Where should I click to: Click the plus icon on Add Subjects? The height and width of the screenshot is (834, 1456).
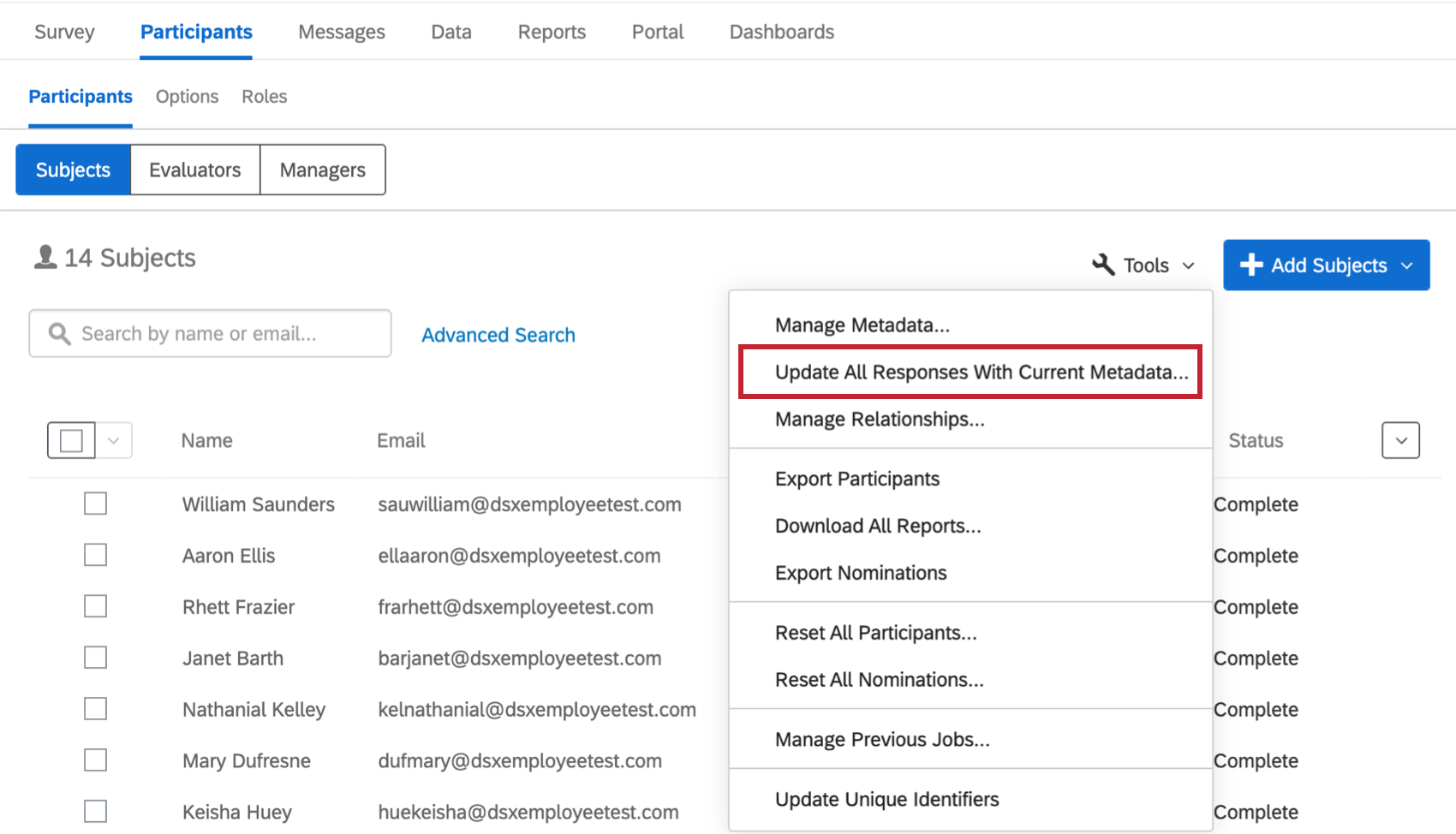[x=1252, y=265]
